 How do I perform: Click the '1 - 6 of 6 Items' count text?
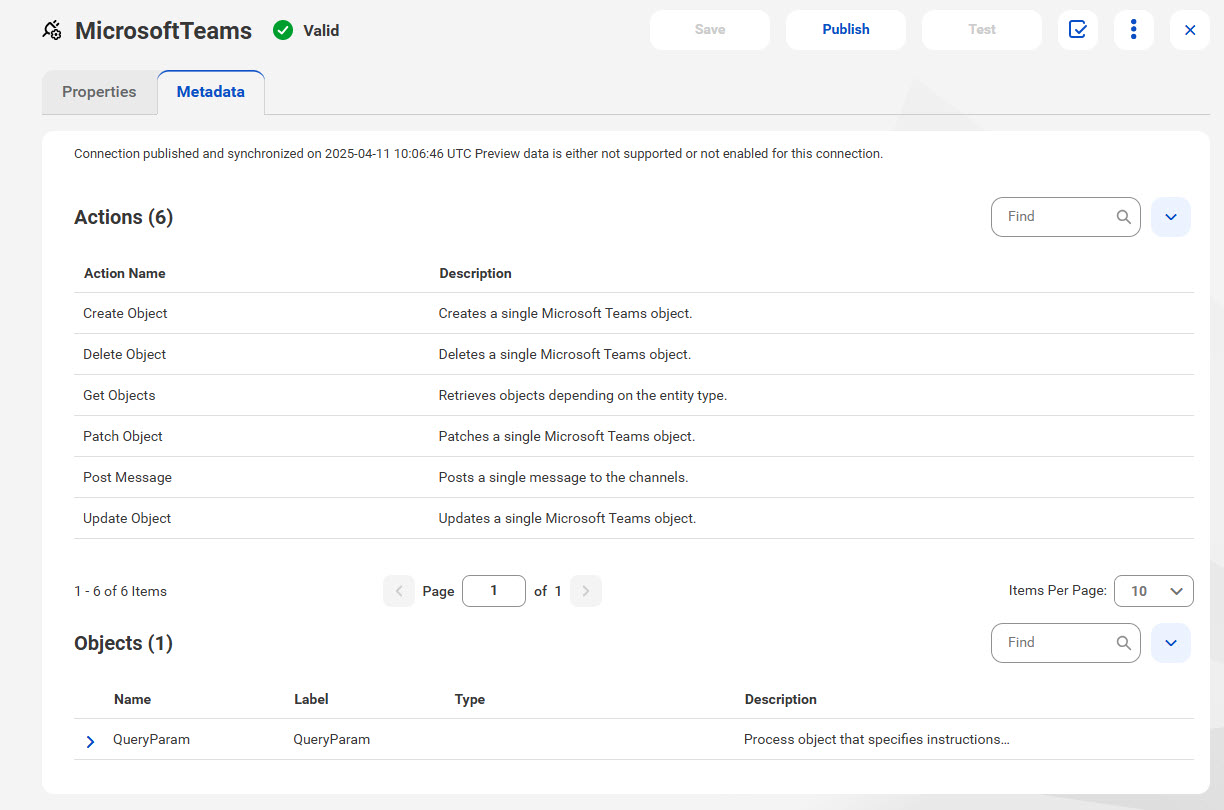click(x=120, y=591)
